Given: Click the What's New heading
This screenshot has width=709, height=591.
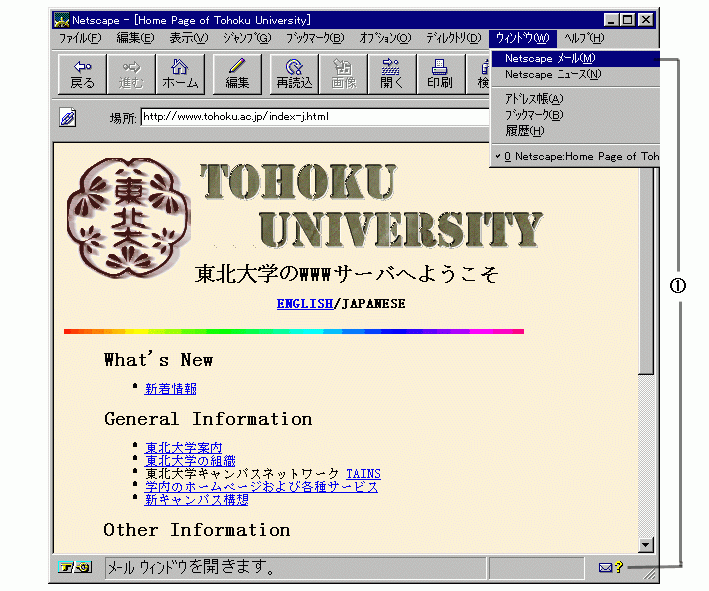Looking at the screenshot, I should coord(158,360).
